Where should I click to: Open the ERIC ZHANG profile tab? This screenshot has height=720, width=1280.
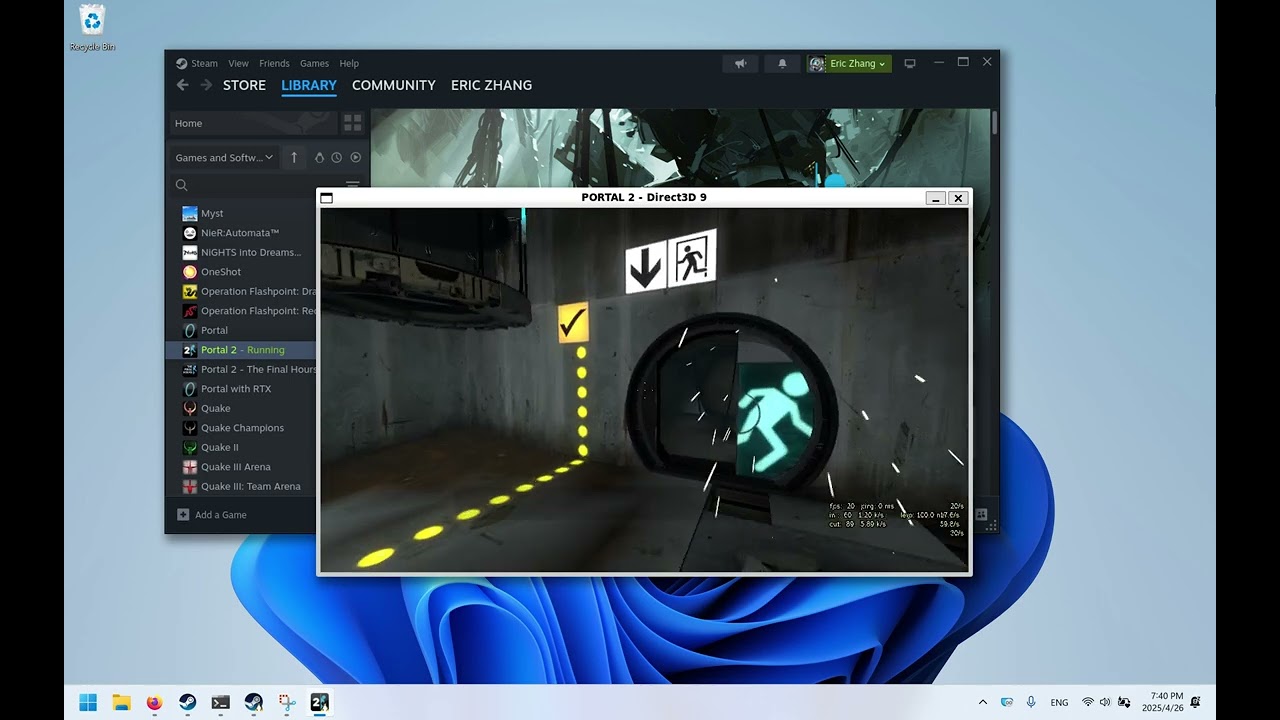[491, 85]
